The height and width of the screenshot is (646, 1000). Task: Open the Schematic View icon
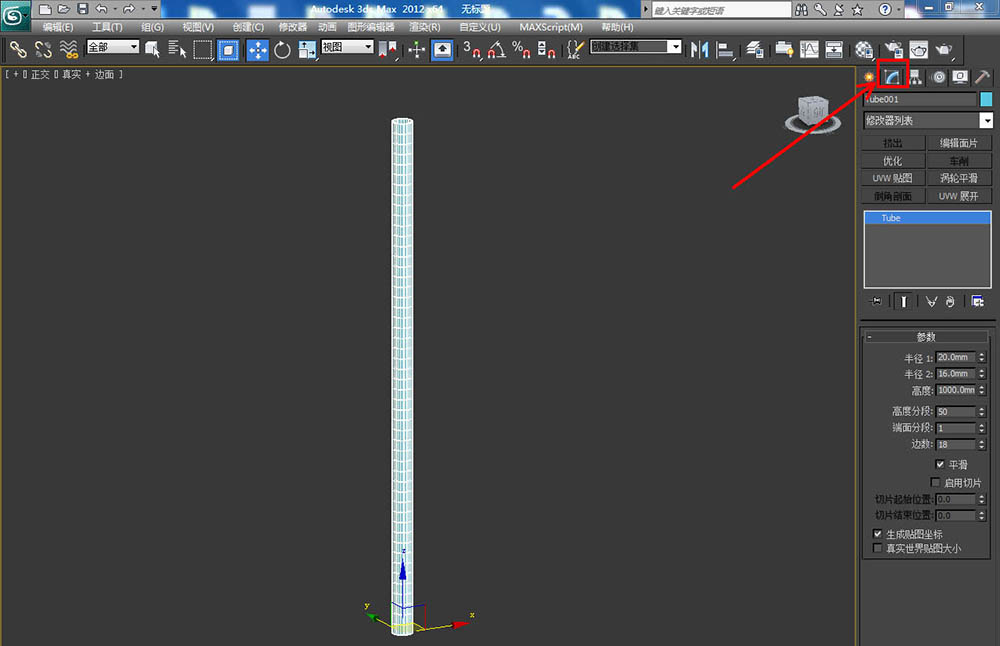pyautogui.click(x=834, y=50)
